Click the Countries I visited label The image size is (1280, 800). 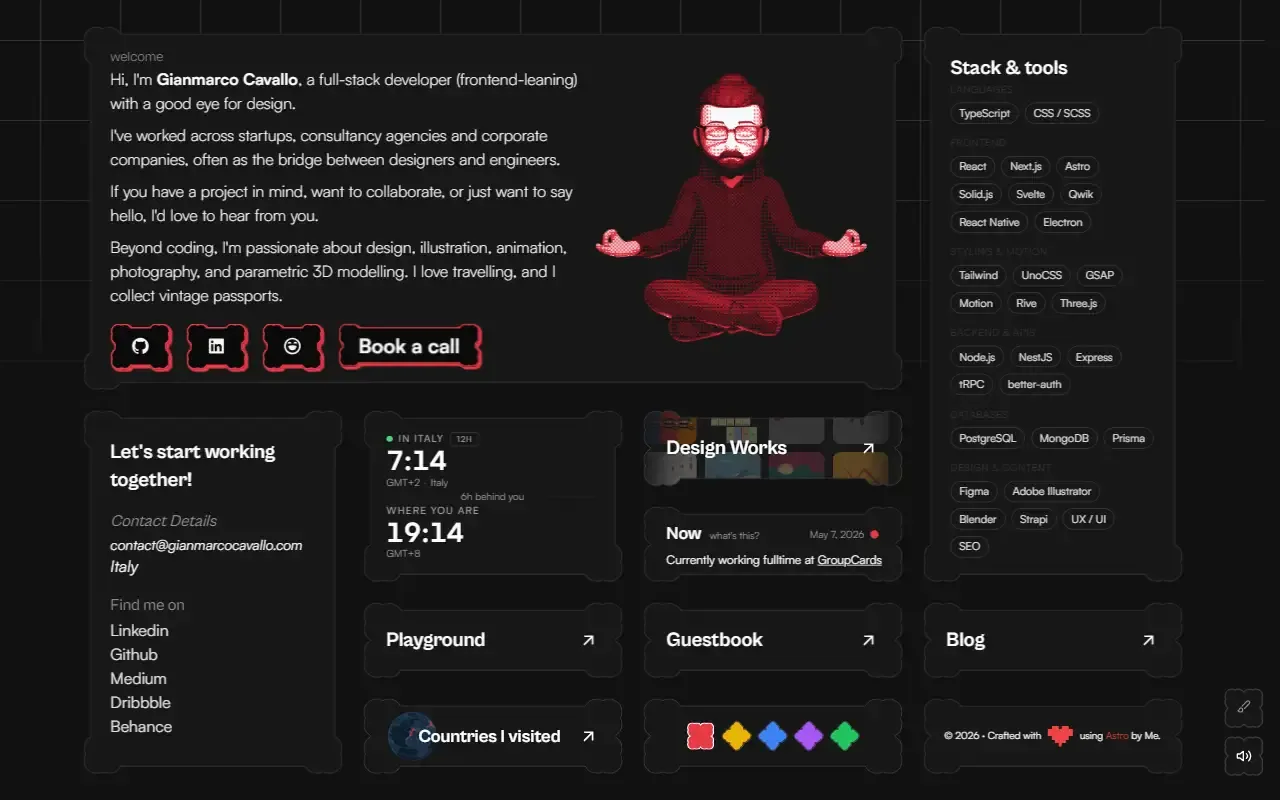489,736
